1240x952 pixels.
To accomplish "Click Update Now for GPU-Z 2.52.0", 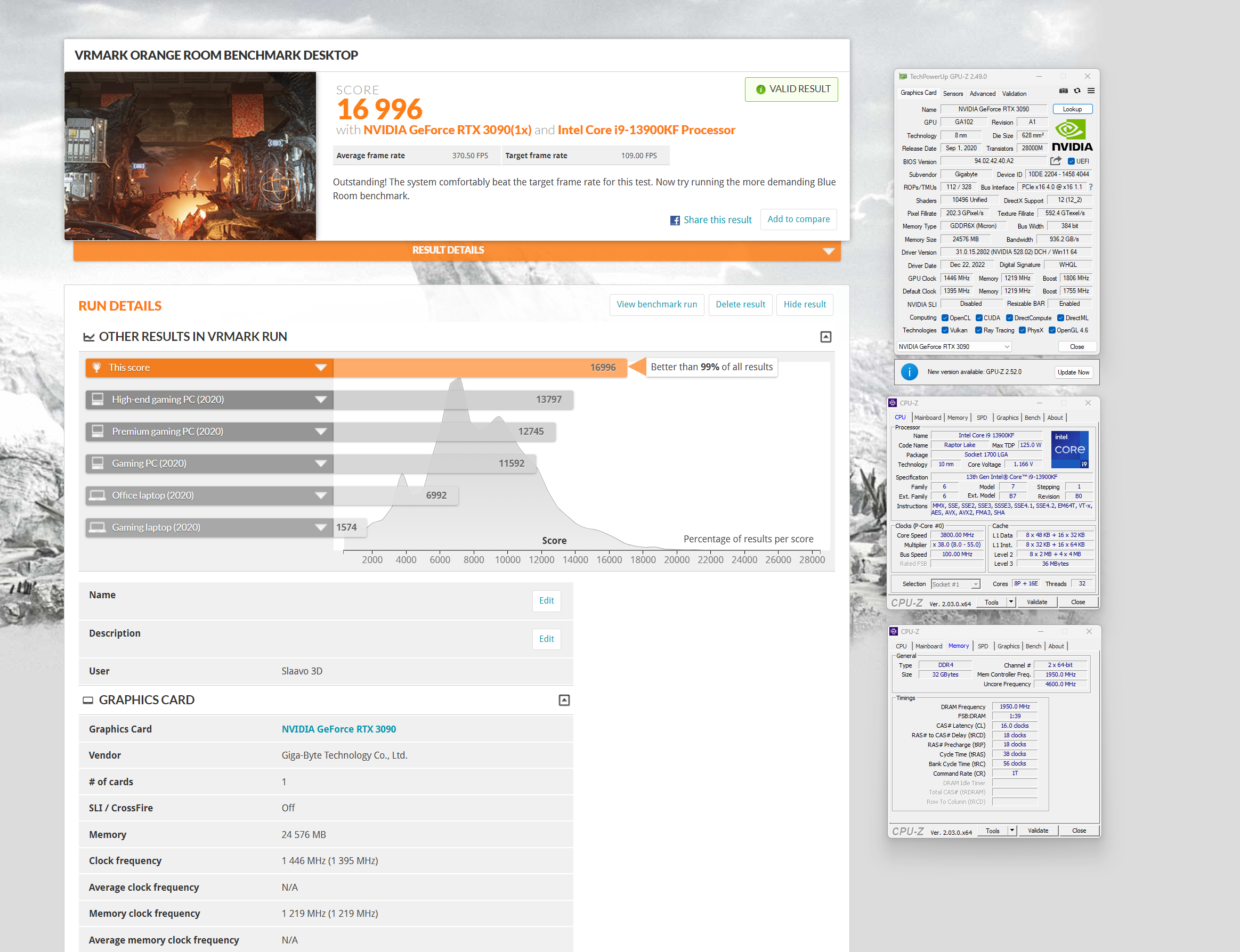I will 1073,372.
